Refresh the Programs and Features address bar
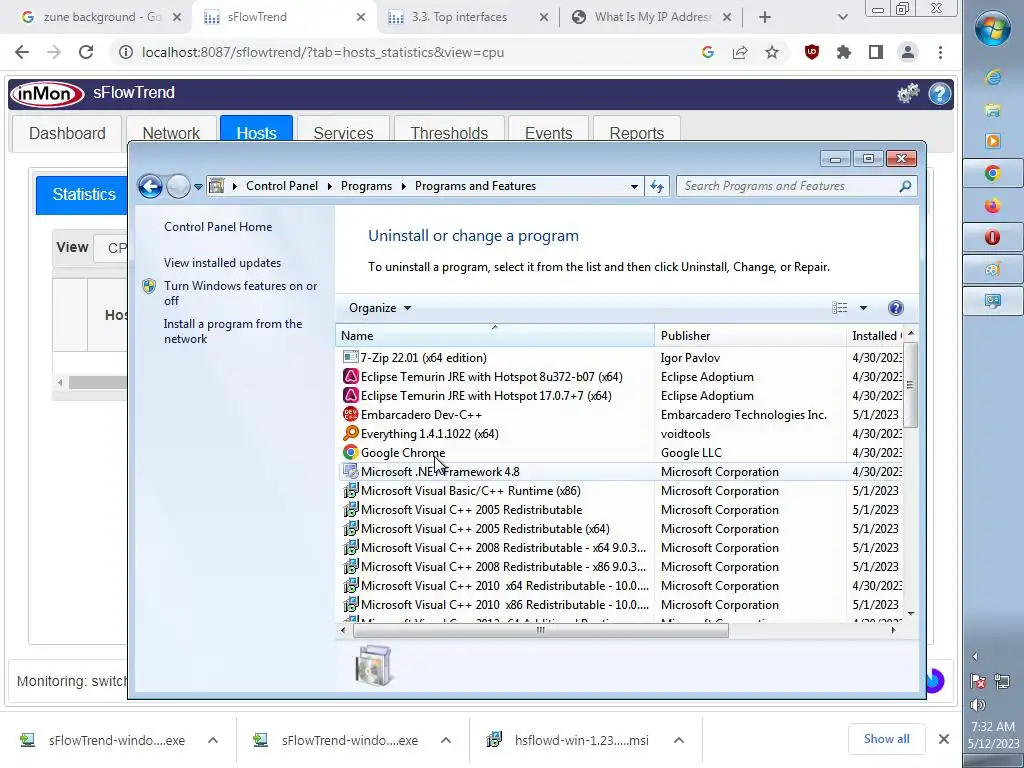Viewport: 1024px width, 768px height. 657,186
